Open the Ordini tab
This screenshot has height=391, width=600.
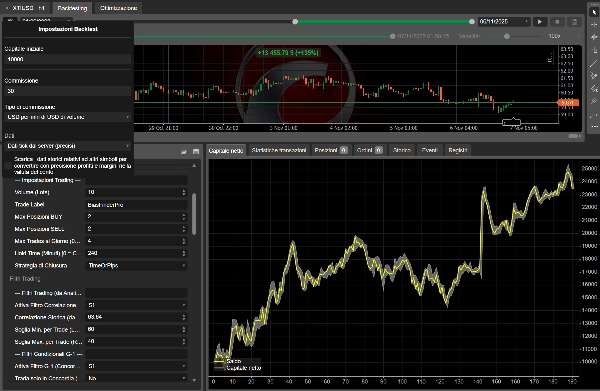click(370, 150)
